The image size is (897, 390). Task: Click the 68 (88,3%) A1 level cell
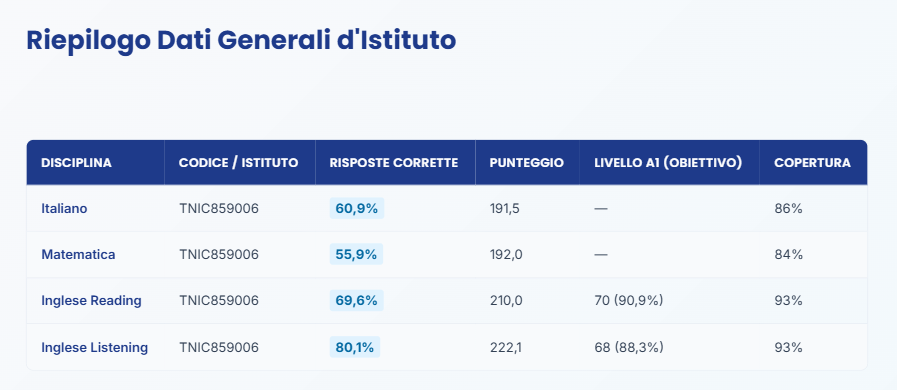pyautogui.click(x=629, y=347)
